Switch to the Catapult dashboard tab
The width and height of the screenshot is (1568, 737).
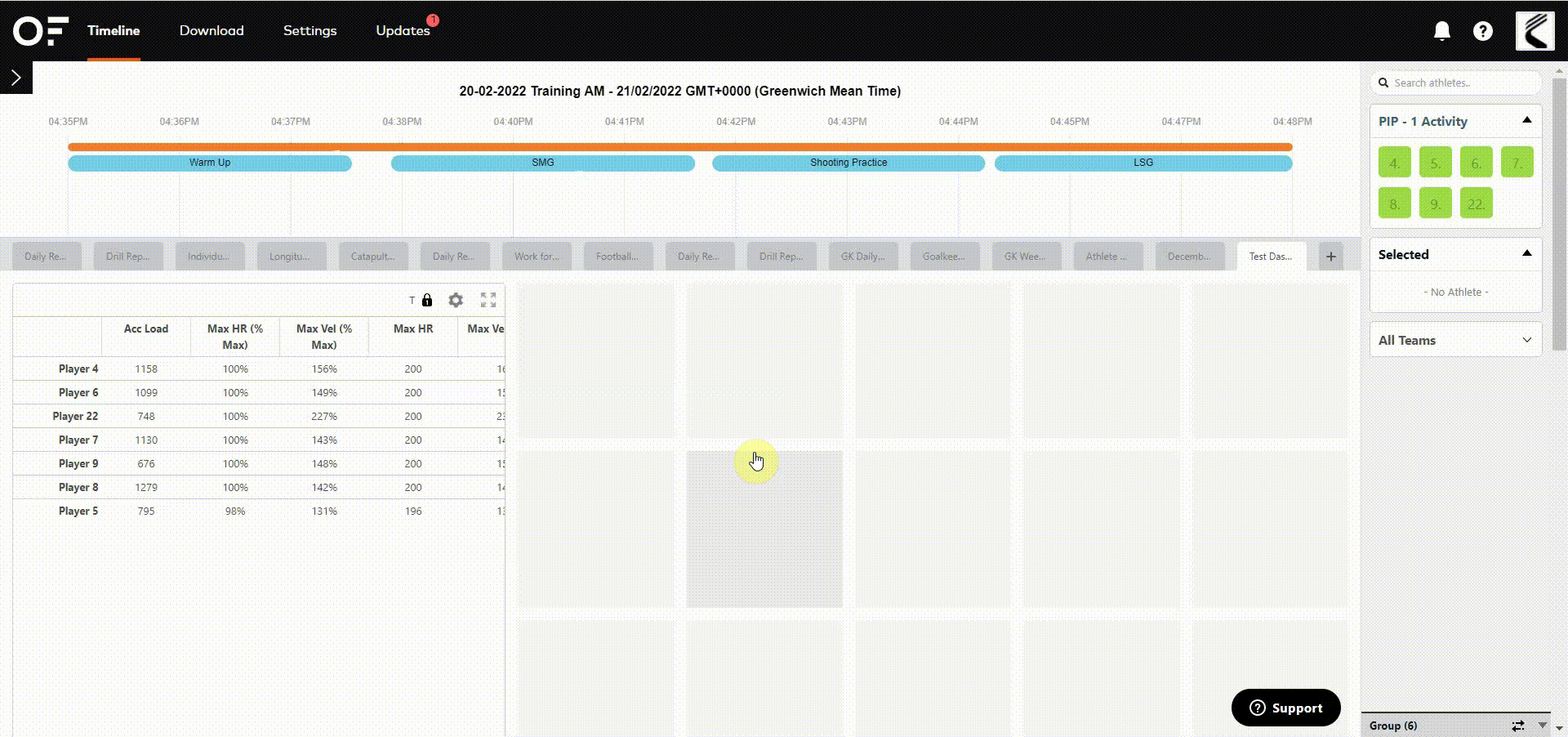click(373, 256)
